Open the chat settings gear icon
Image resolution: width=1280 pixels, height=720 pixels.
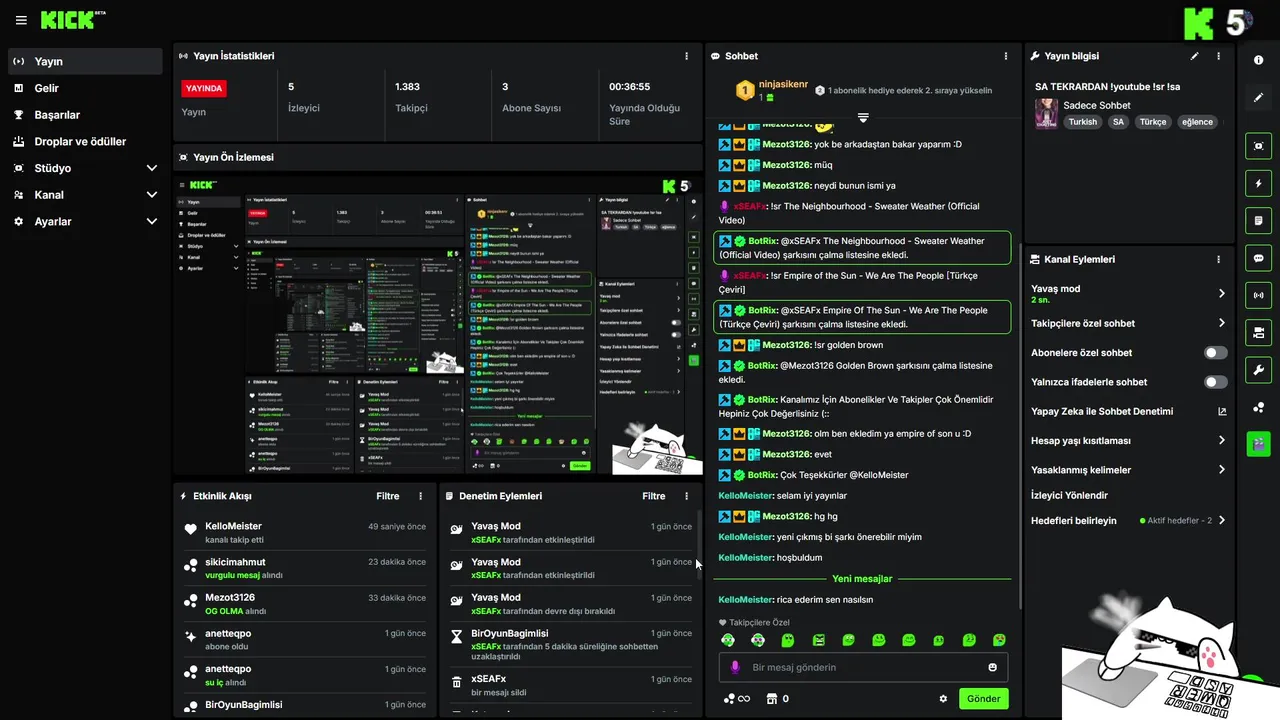point(943,699)
